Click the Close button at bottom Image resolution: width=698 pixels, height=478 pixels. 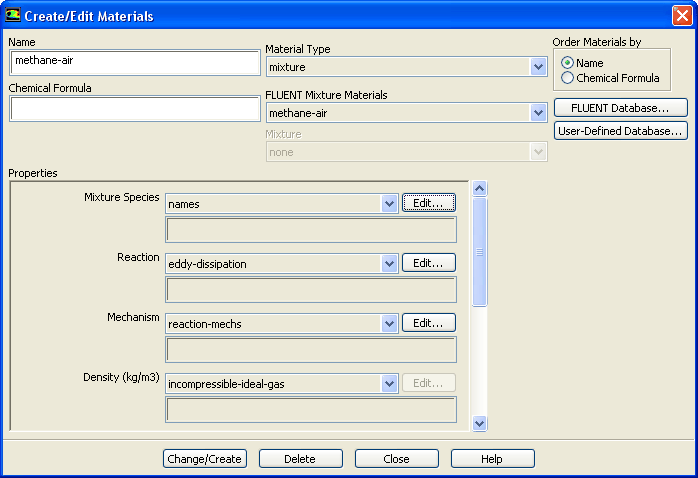397,459
